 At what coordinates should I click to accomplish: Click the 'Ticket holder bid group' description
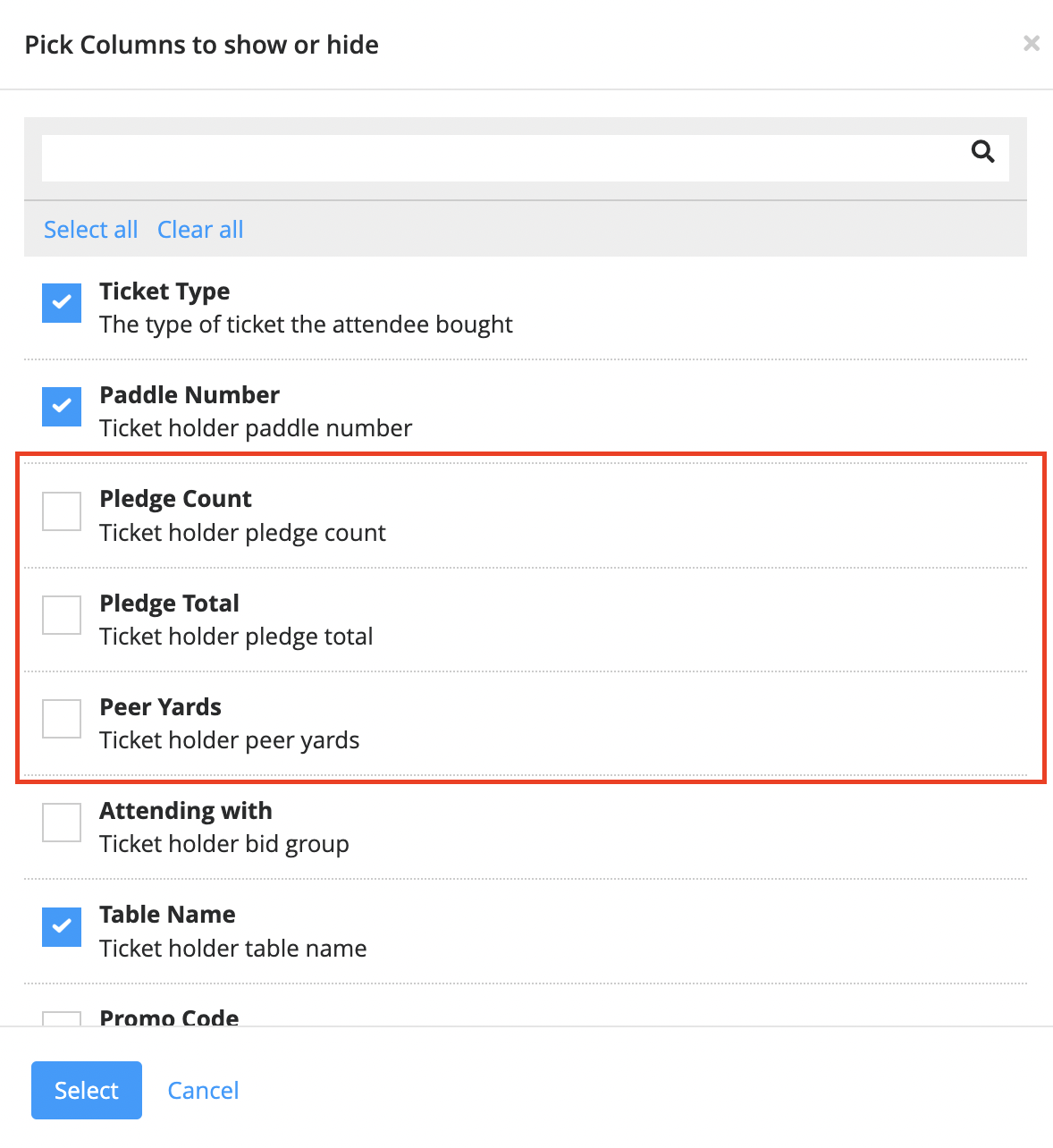[x=224, y=844]
